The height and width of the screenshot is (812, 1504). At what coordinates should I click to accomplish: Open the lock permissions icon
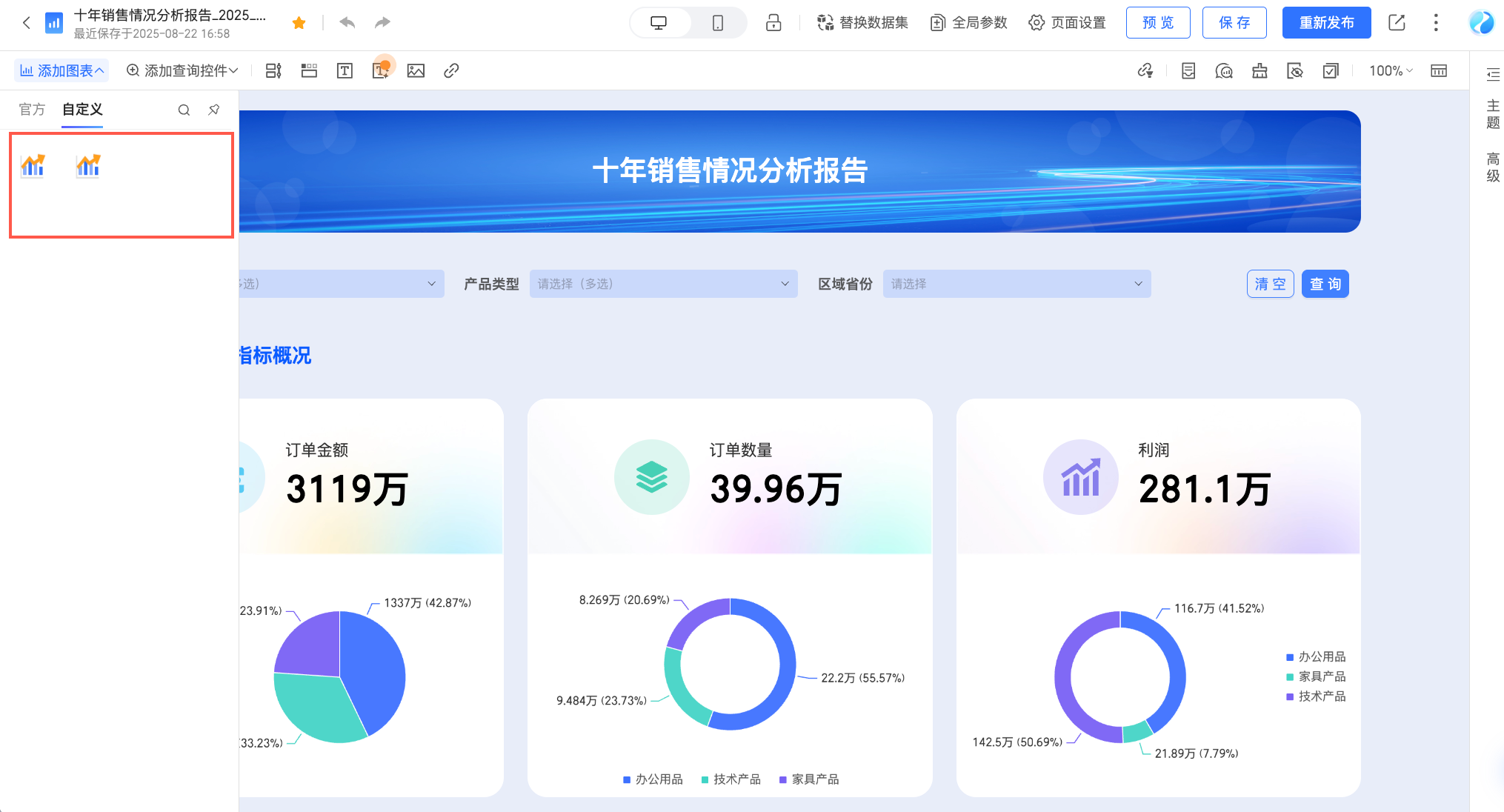click(773, 23)
